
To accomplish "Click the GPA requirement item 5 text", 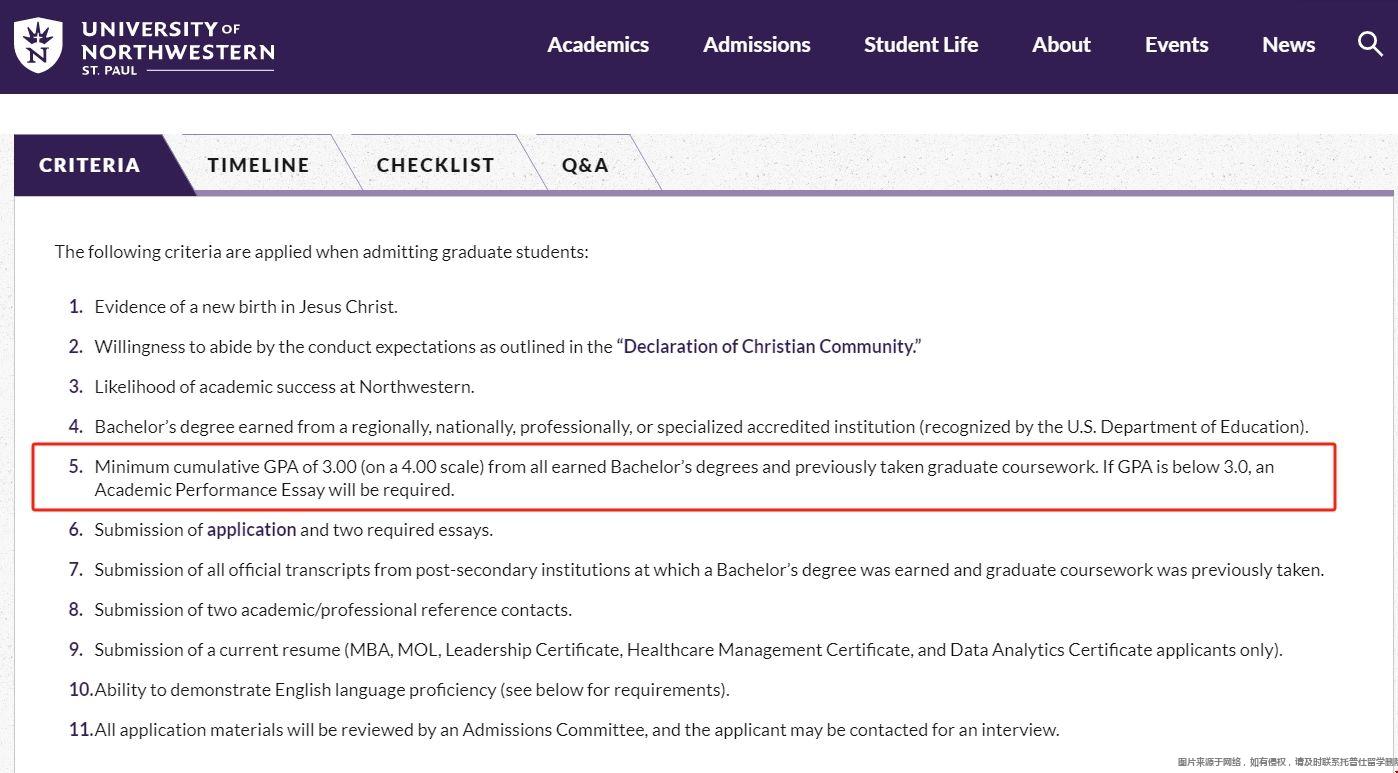I will (684, 478).
